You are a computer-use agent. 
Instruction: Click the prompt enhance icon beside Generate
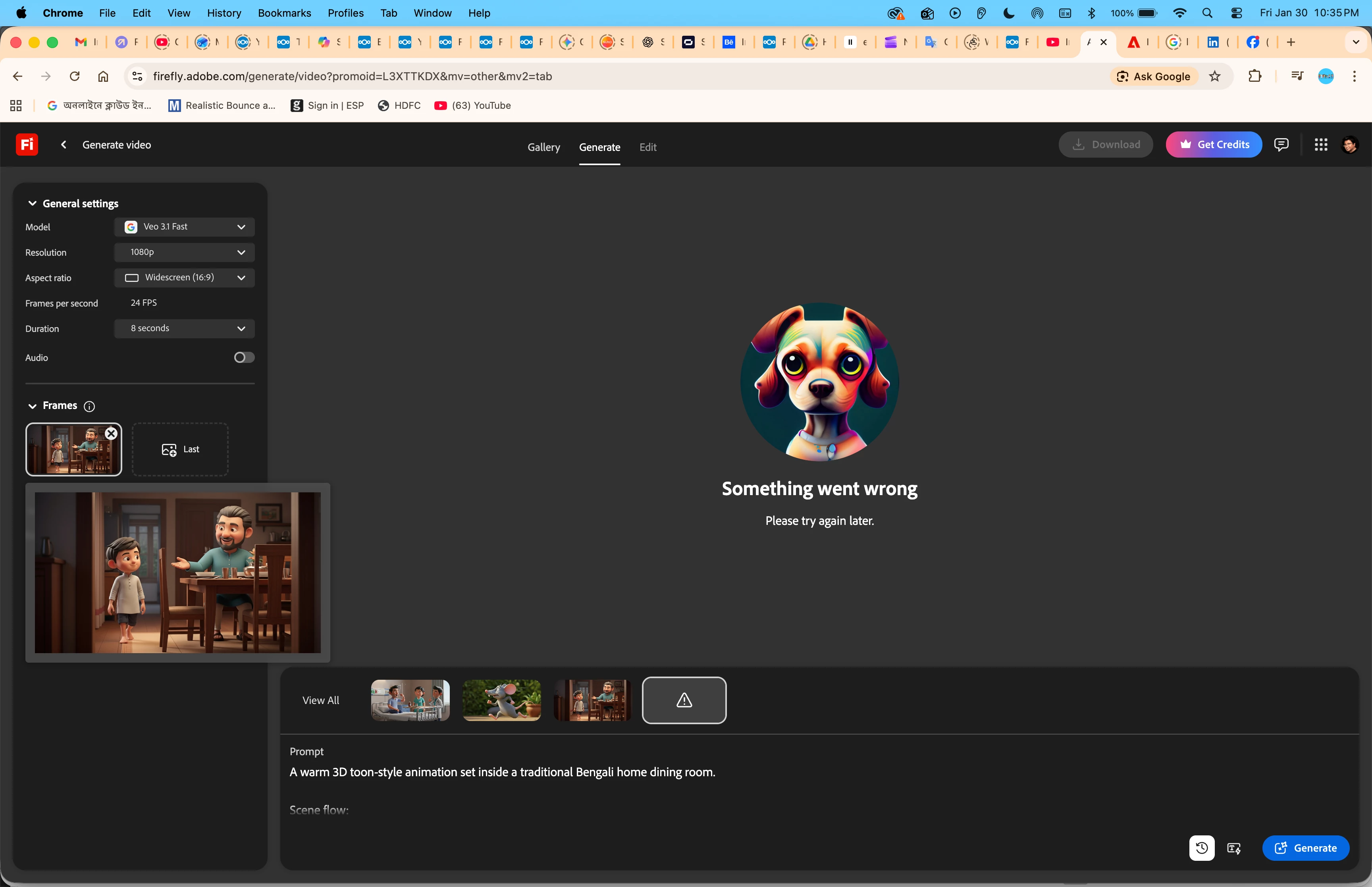(x=1234, y=848)
